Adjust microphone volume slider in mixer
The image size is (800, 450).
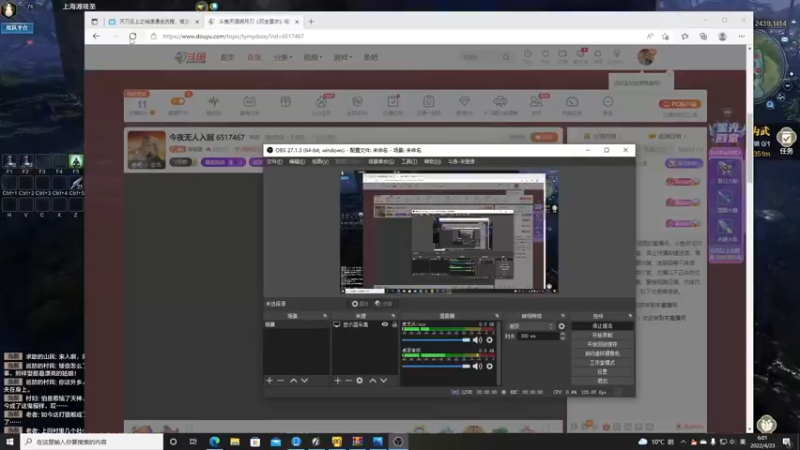click(x=436, y=340)
